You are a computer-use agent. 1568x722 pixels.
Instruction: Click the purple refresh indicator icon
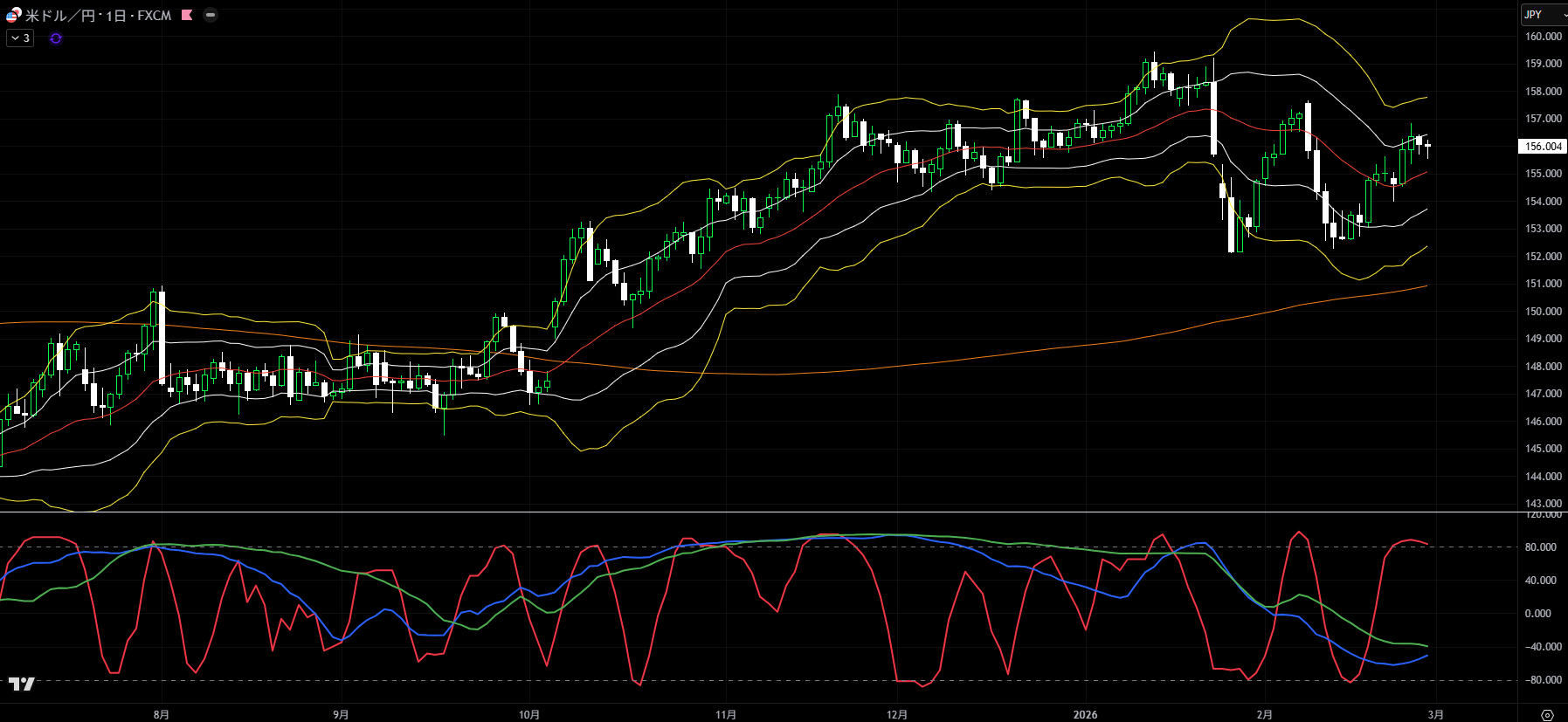[x=56, y=38]
